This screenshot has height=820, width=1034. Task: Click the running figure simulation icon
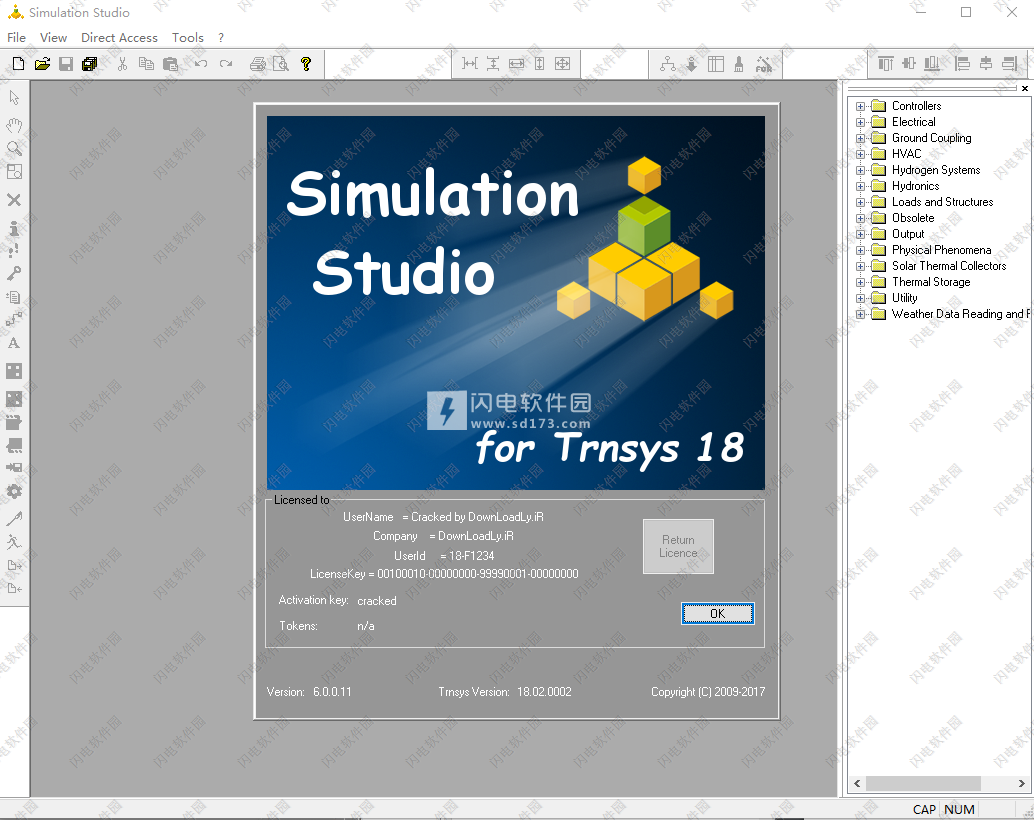[14, 542]
